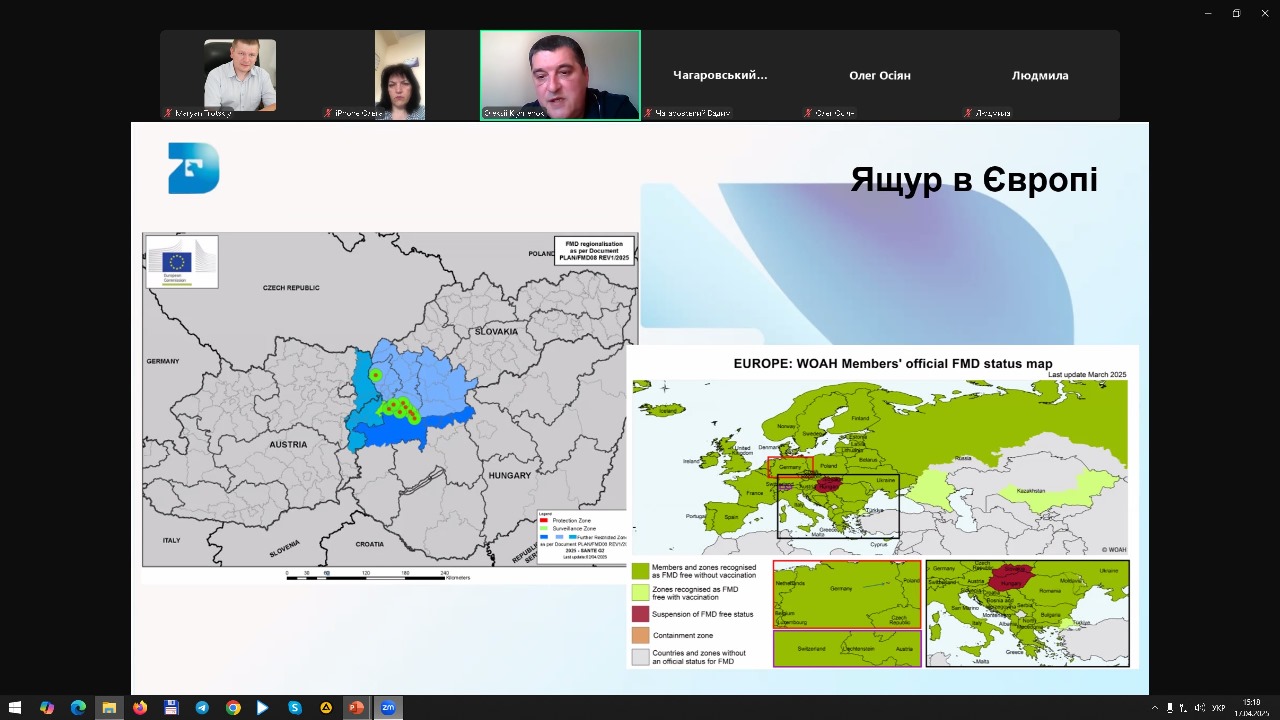Open the yellow triangle app on the taskbar
The image size is (1280, 720).
click(x=326, y=707)
